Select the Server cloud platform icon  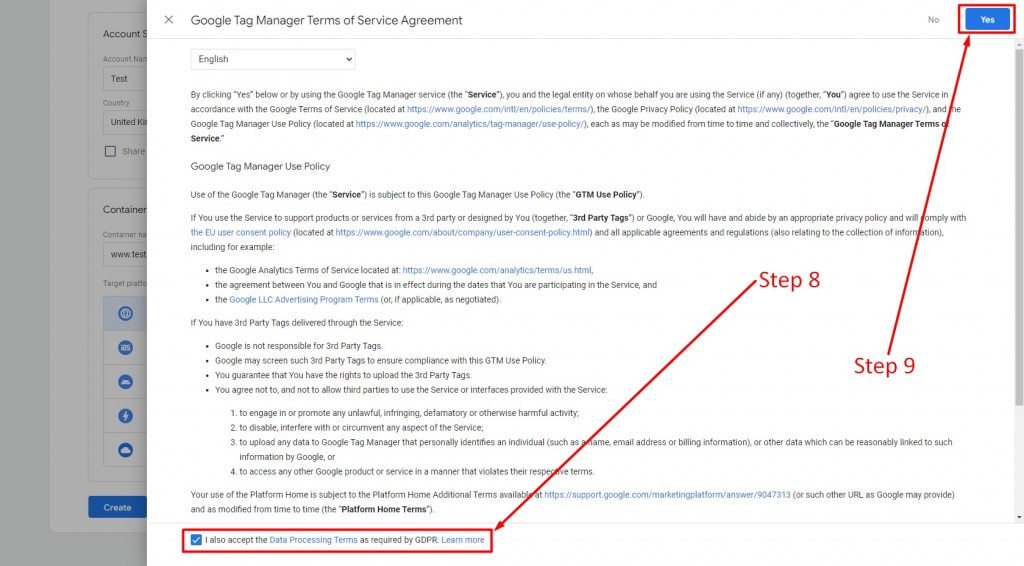(125, 450)
